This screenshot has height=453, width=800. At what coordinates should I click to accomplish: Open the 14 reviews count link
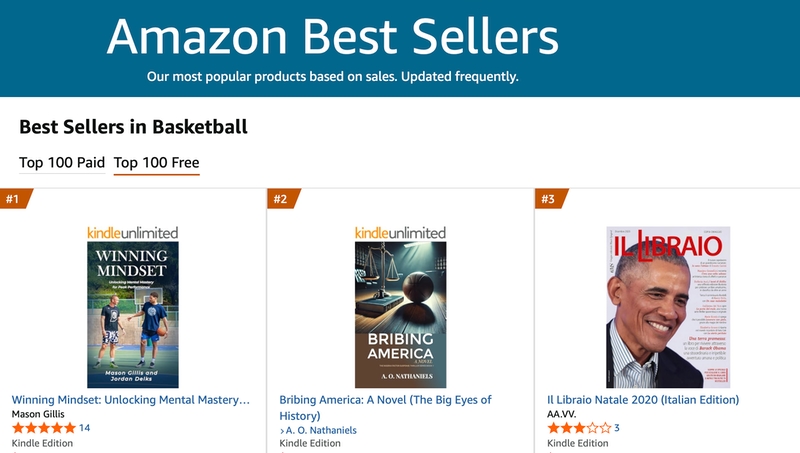click(x=84, y=428)
